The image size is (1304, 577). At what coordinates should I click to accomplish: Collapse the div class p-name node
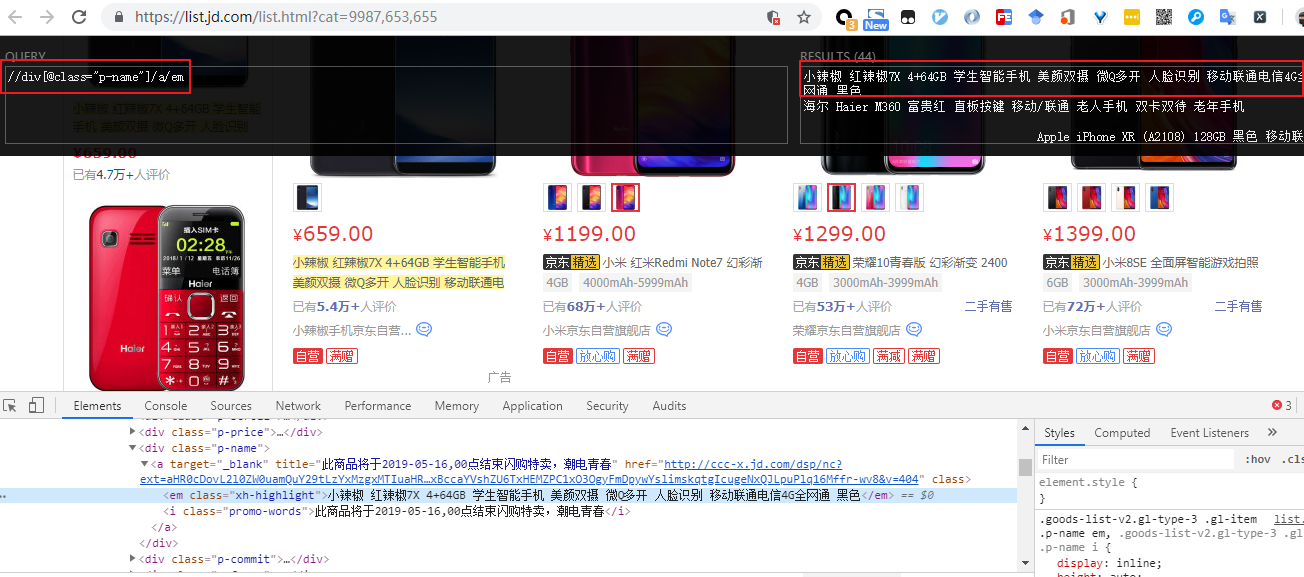[x=133, y=448]
